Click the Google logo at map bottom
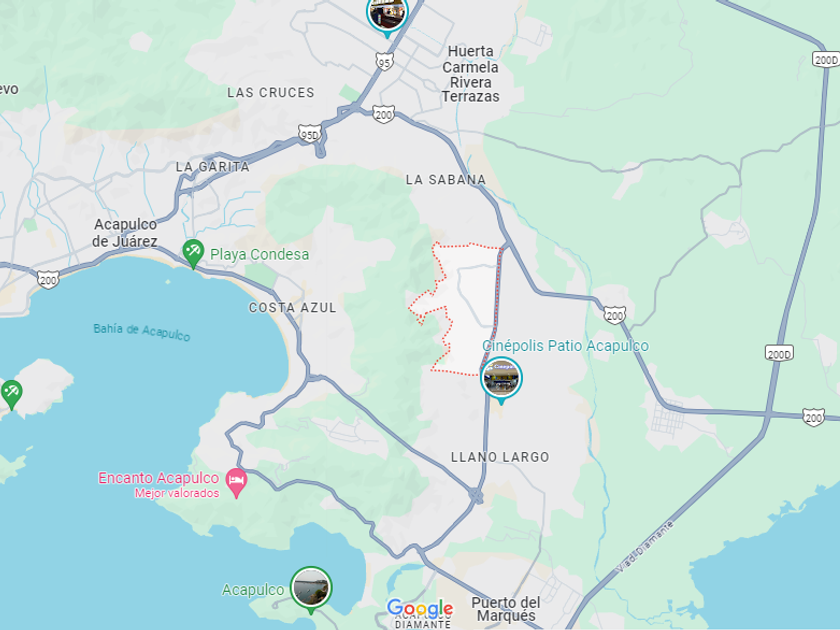 pyautogui.click(x=420, y=608)
